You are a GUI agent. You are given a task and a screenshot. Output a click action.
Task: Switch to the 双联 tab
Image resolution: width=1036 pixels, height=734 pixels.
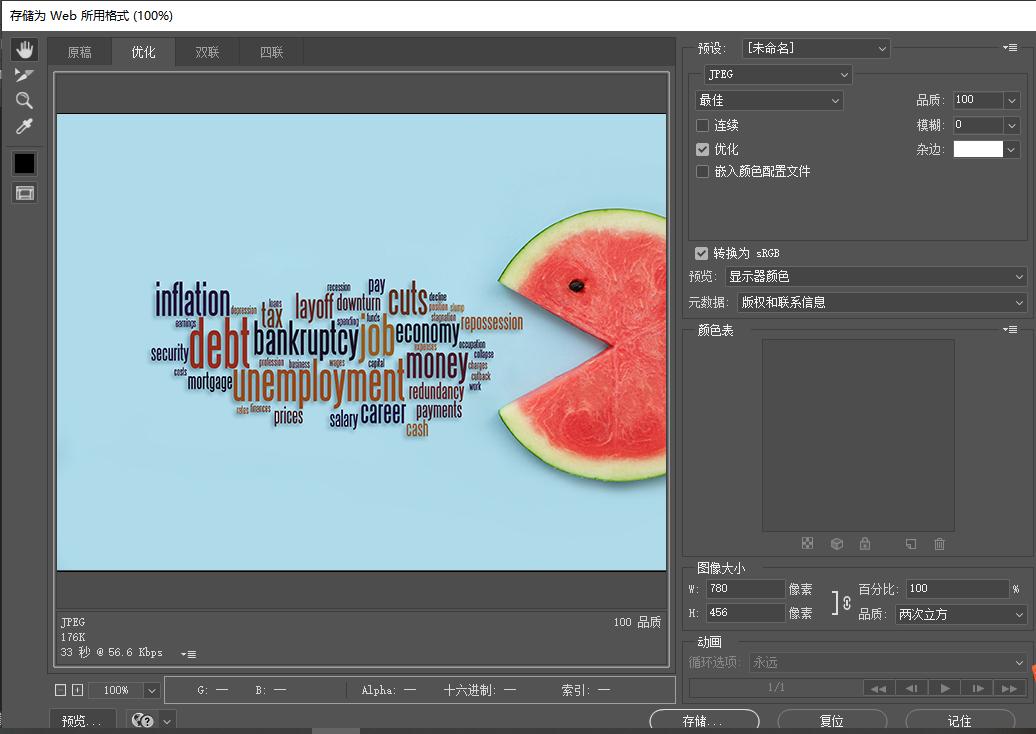207,53
